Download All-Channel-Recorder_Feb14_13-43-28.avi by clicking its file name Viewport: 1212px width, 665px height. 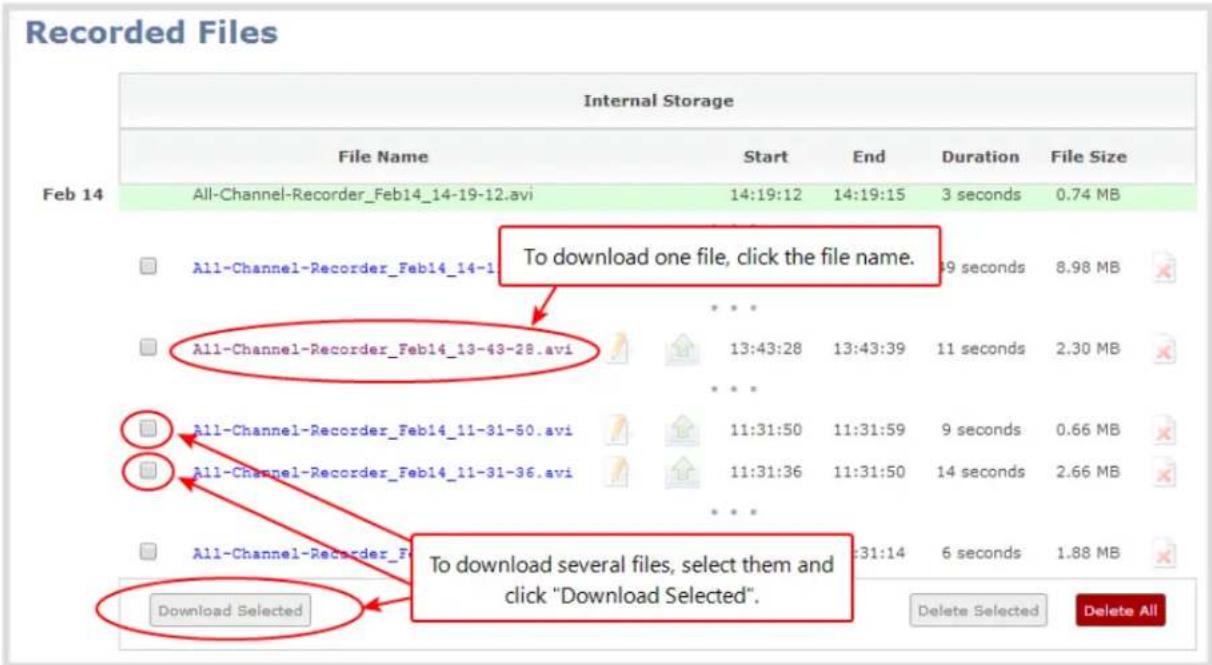(x=382, y=349)
